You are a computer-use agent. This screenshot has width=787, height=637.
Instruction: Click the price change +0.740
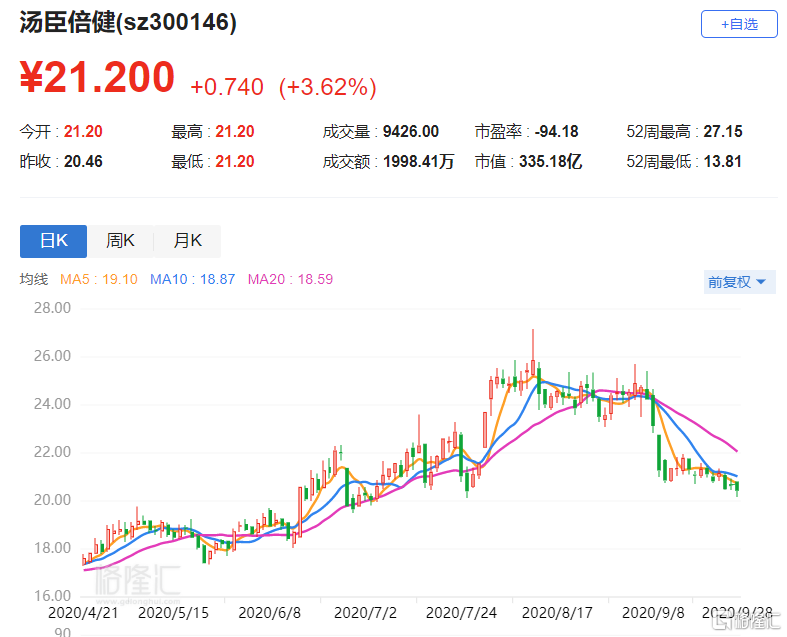point(227,87)
